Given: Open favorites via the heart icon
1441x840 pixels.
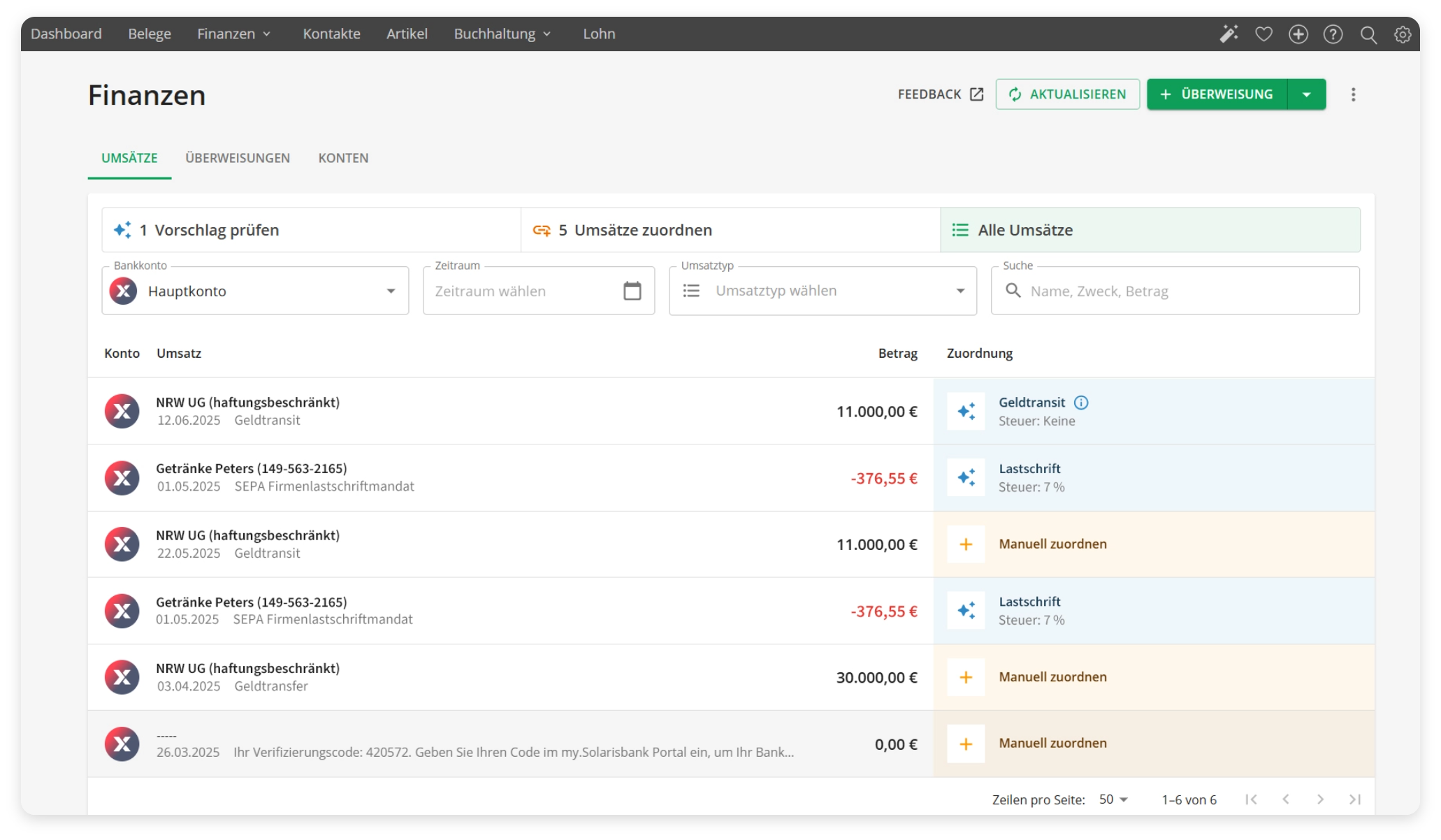Looking at the screenshot, I should pos(1263,34).
